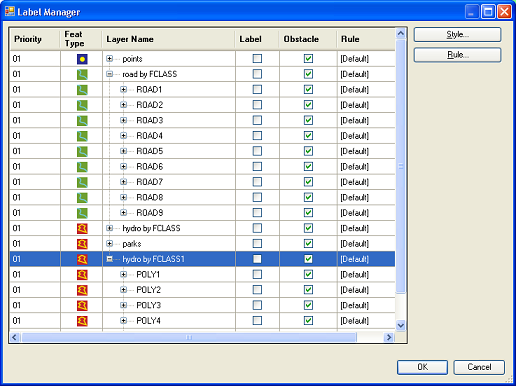
Task: Click the polygon feature icon for POLY1
Action: pyautogui.click(x=82, y=275)
